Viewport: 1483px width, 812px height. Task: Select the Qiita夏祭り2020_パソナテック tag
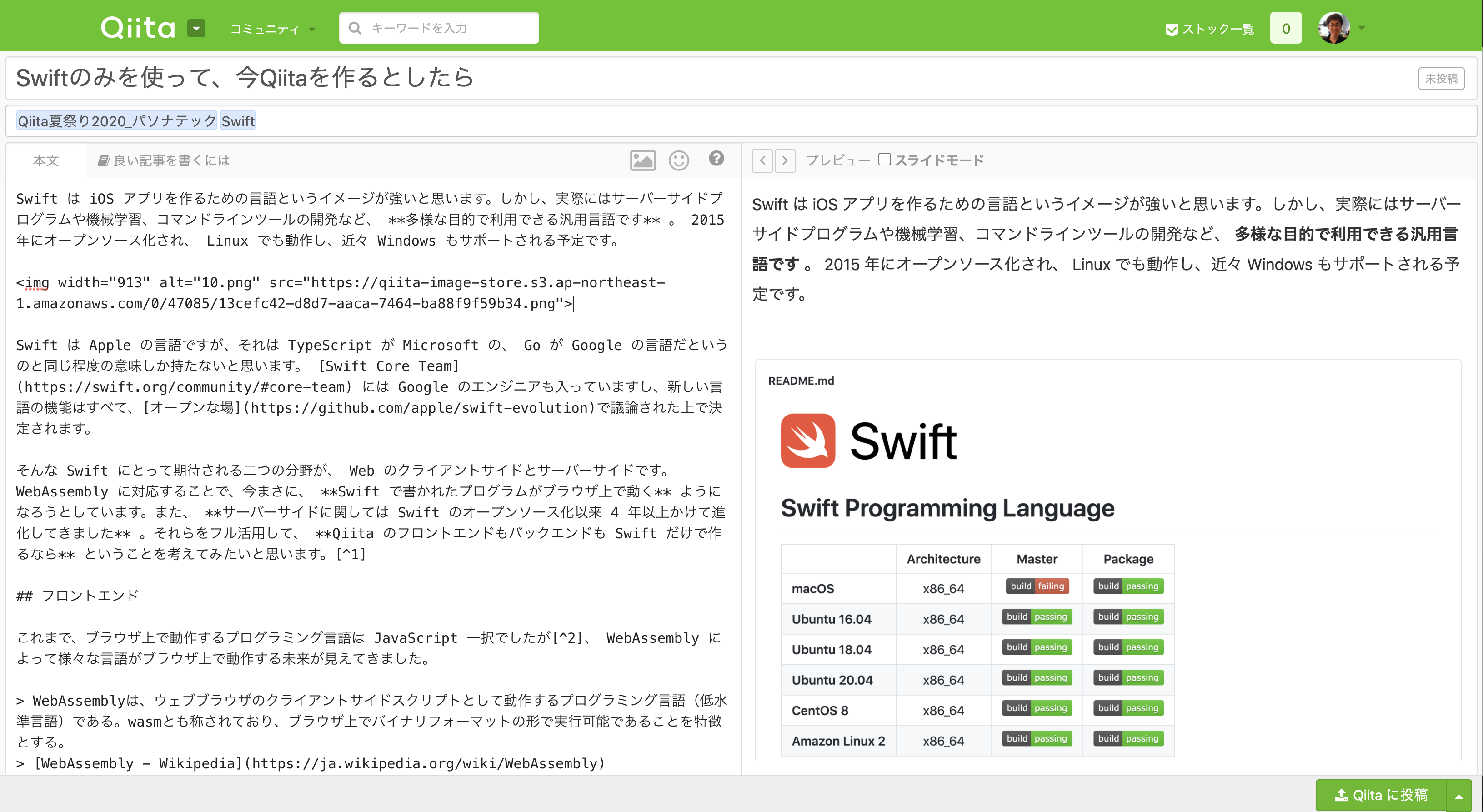click(117, 121)
